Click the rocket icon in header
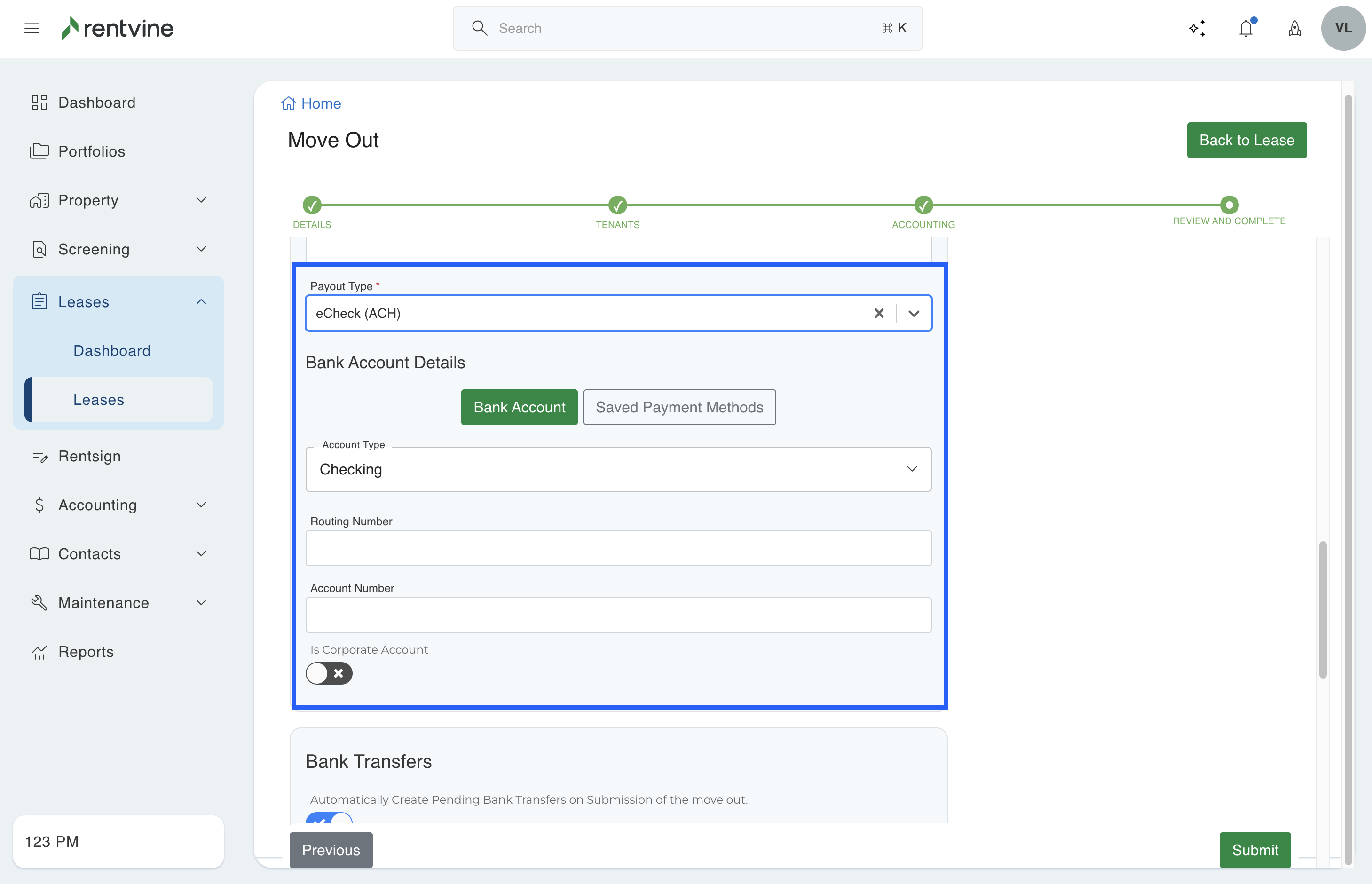The image size is (1372, 884). pos(1294,28)
